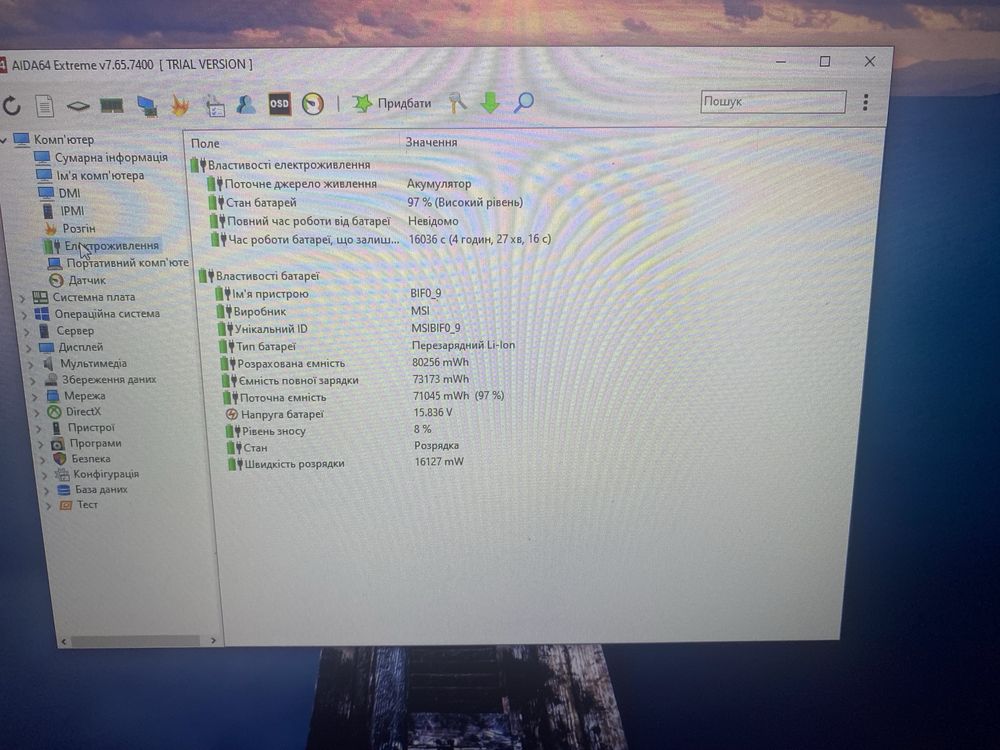Screen dimensions: 1000x750
Task: Open the memory module toolbar icon
Action: click(x=112, y=106)
